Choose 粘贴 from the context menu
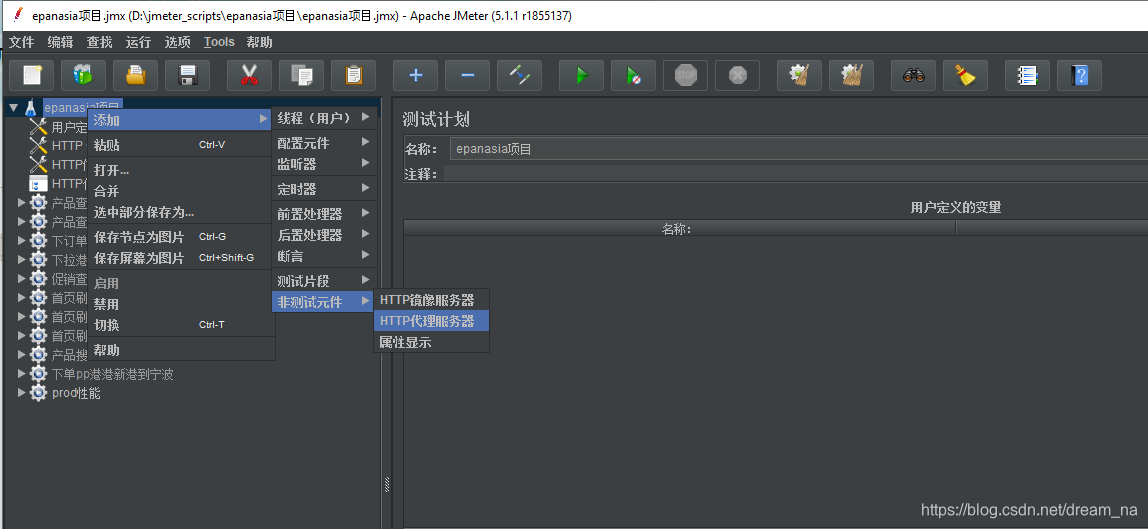 pyautogui.click(x=180, y=145)
